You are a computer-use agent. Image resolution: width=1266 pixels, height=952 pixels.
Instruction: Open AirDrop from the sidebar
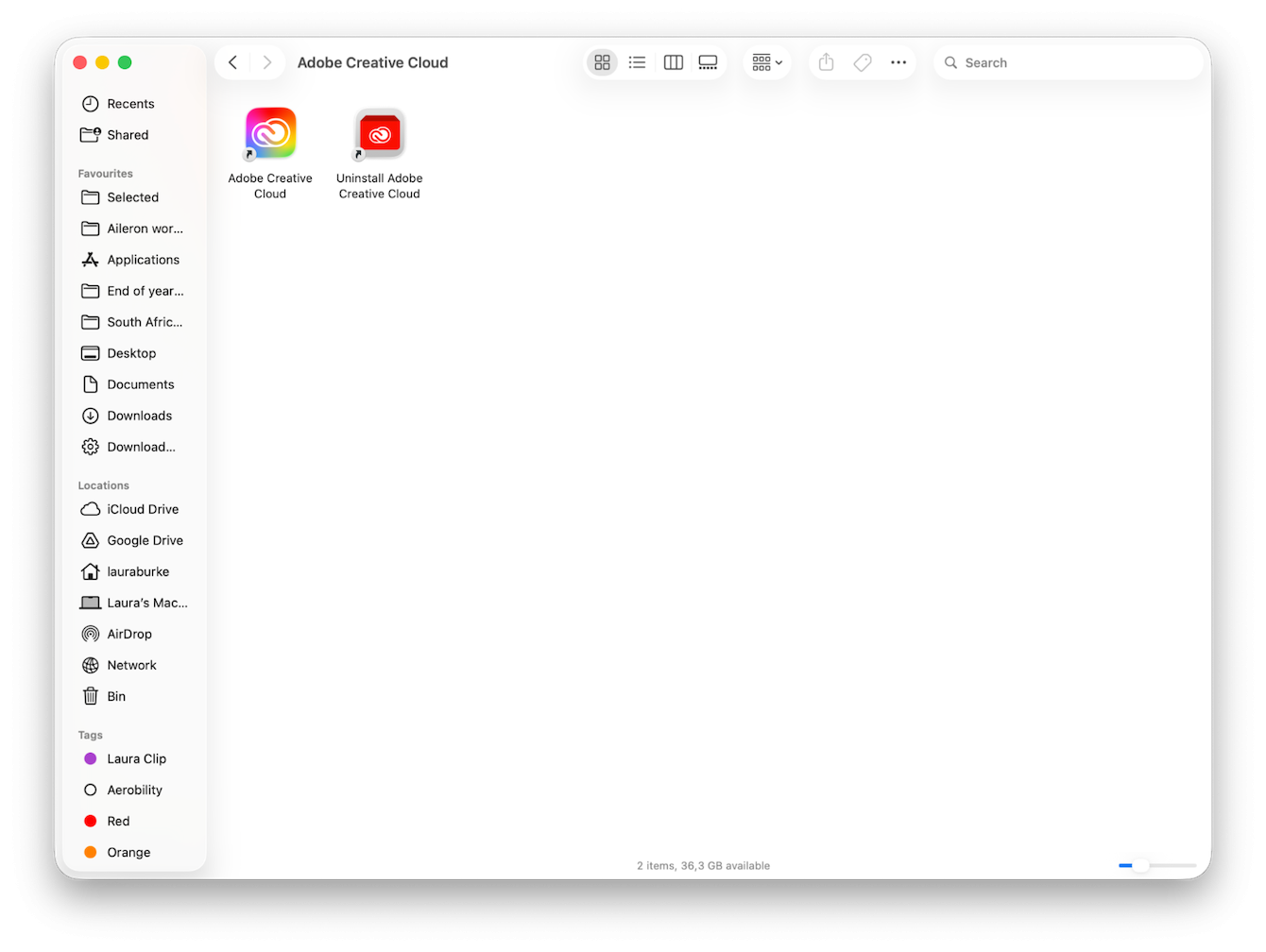click(x=128, y=634)
